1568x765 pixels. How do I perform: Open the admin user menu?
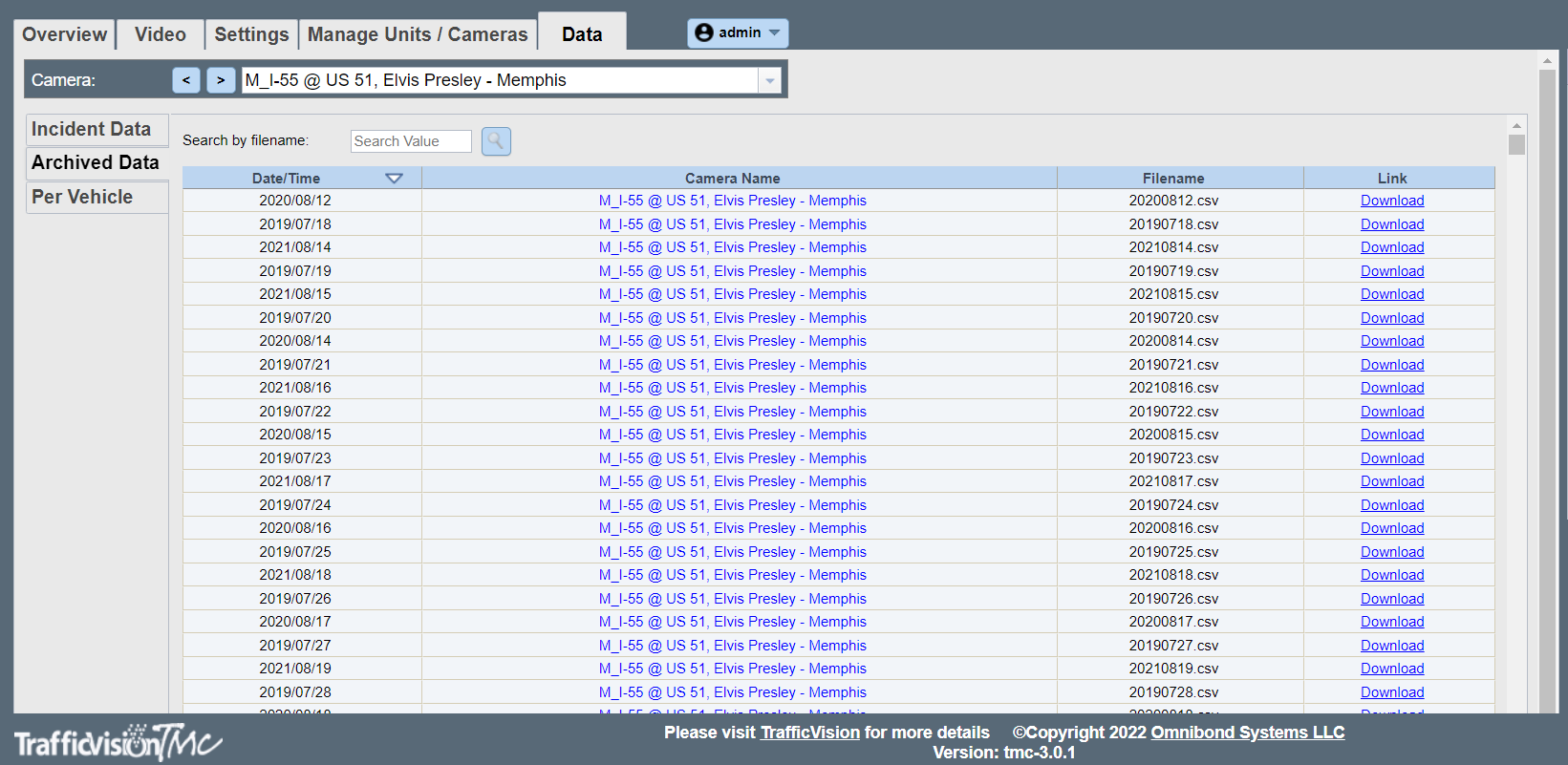[x=738, y=32]
